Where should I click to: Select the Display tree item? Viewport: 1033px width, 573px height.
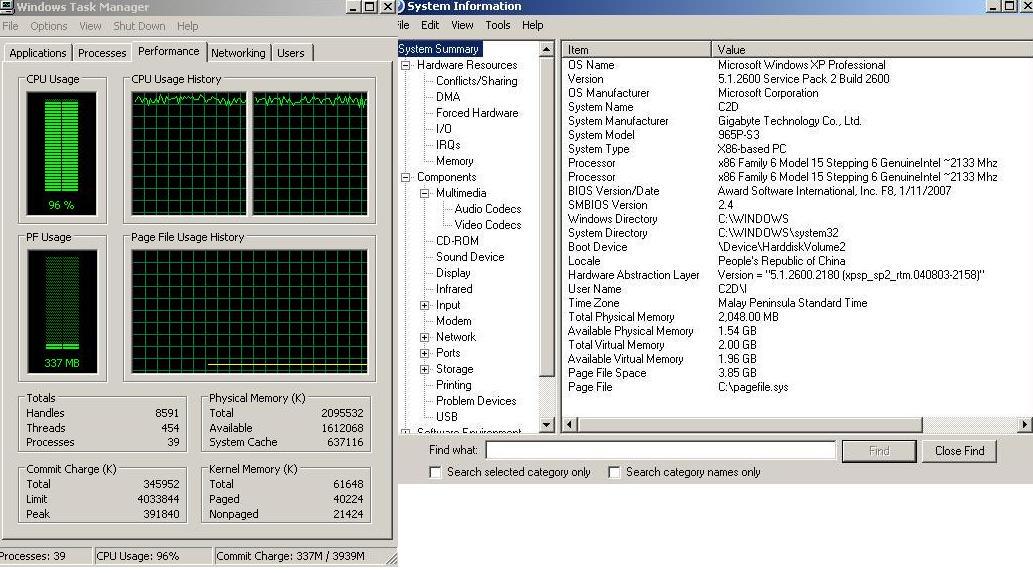(453, 273)
